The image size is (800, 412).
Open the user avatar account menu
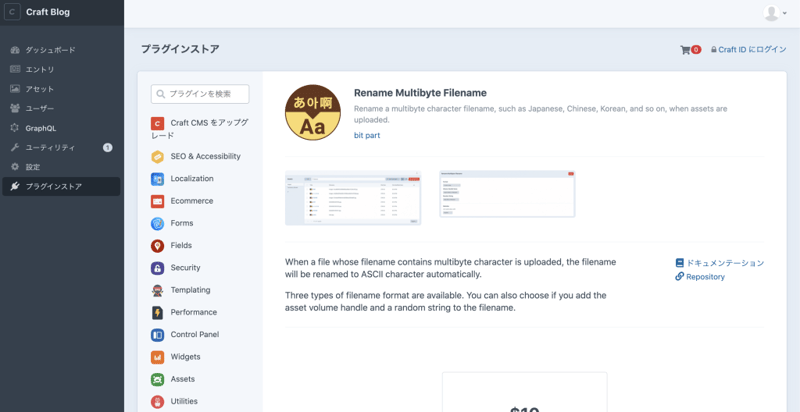click(771, 13)
